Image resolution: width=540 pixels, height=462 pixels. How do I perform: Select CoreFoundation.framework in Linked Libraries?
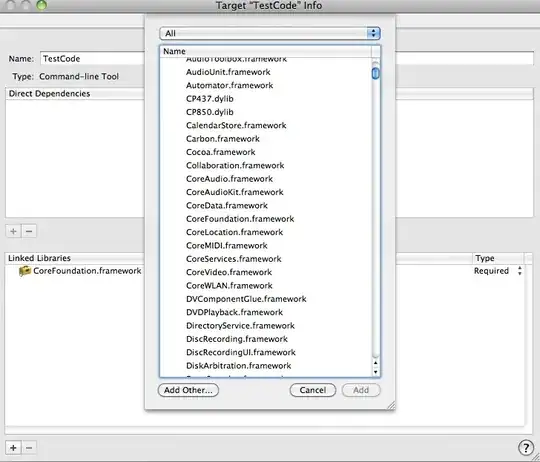point(87,271)
